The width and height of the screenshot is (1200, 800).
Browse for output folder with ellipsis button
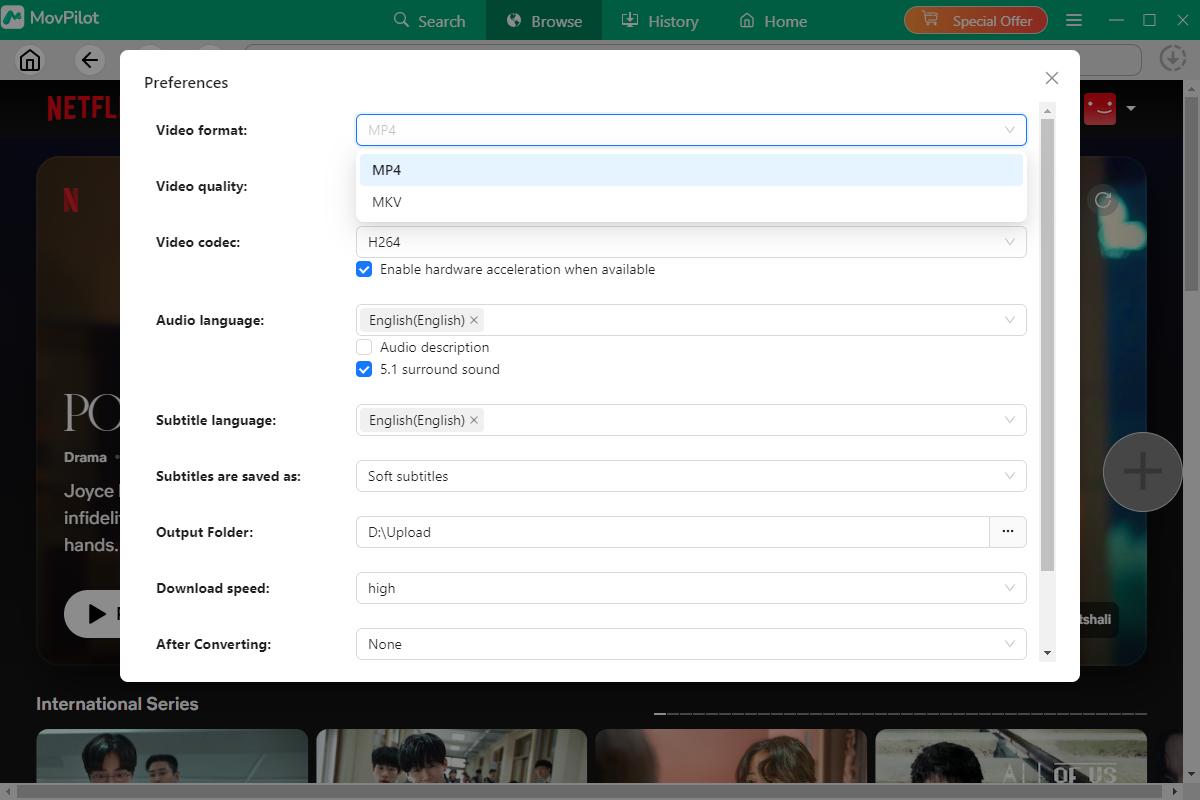tap(1008, 532)
